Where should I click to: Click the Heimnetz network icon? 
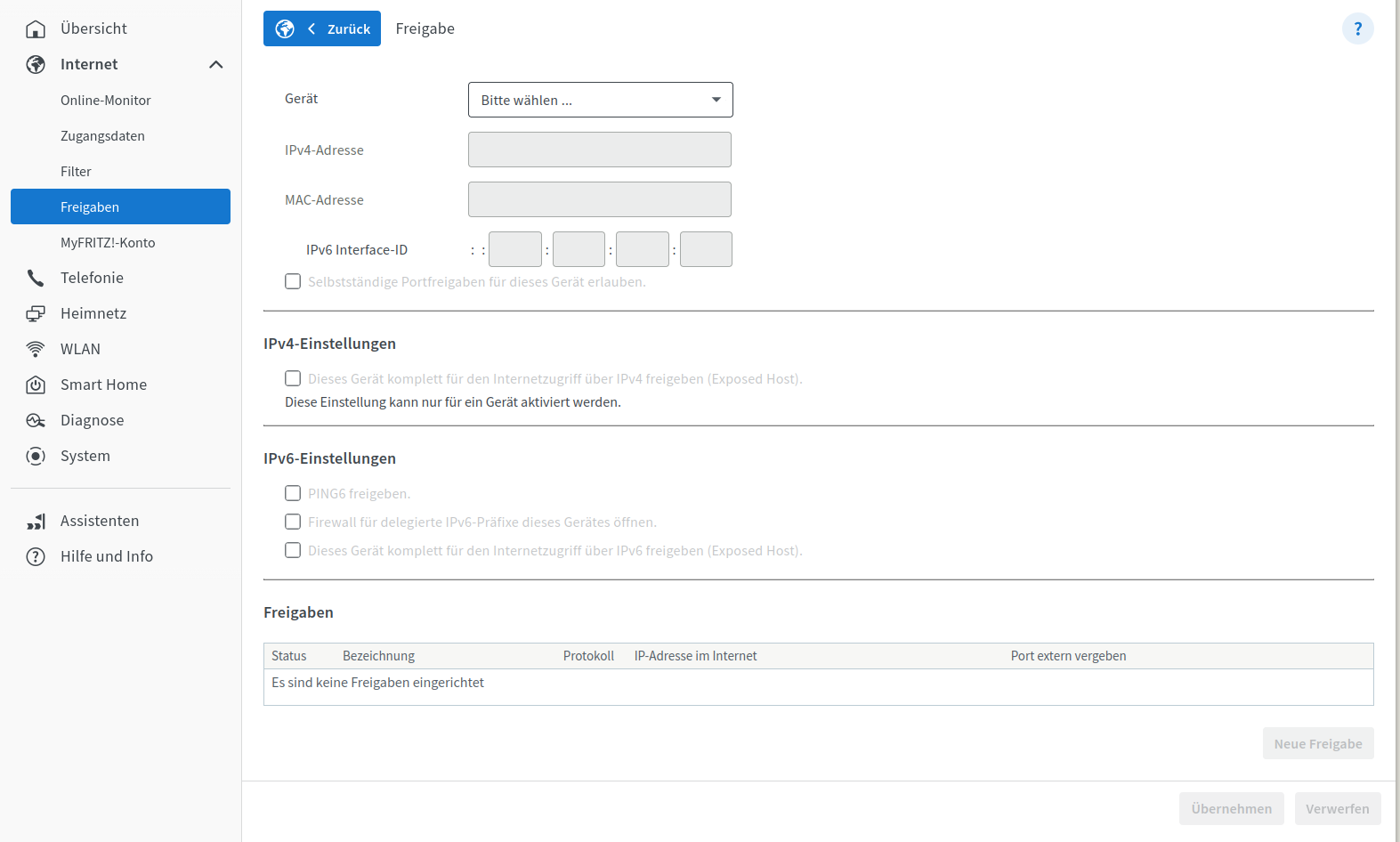[x=36, y=313]
